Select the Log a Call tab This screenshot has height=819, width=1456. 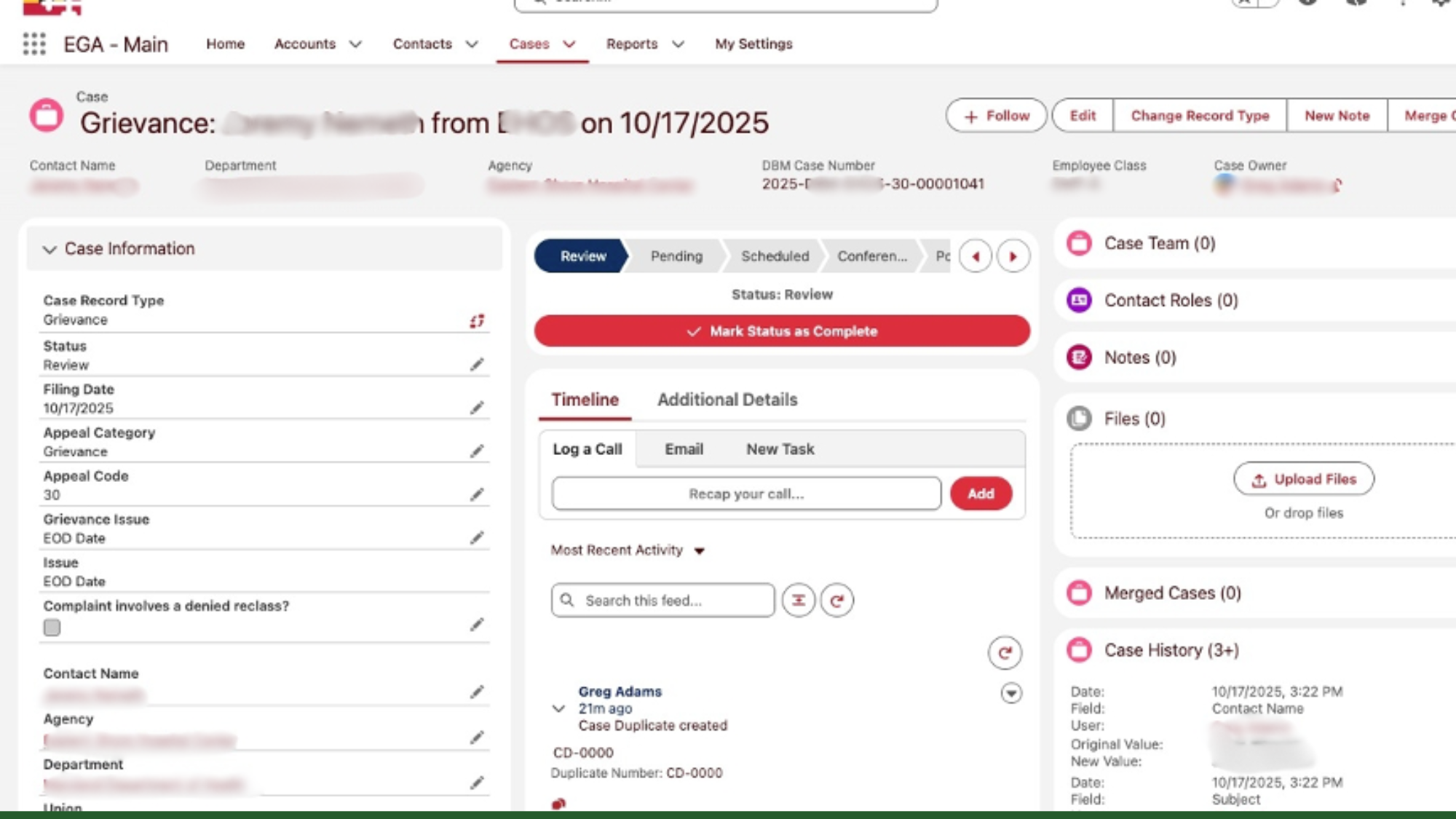coord(587,449)
